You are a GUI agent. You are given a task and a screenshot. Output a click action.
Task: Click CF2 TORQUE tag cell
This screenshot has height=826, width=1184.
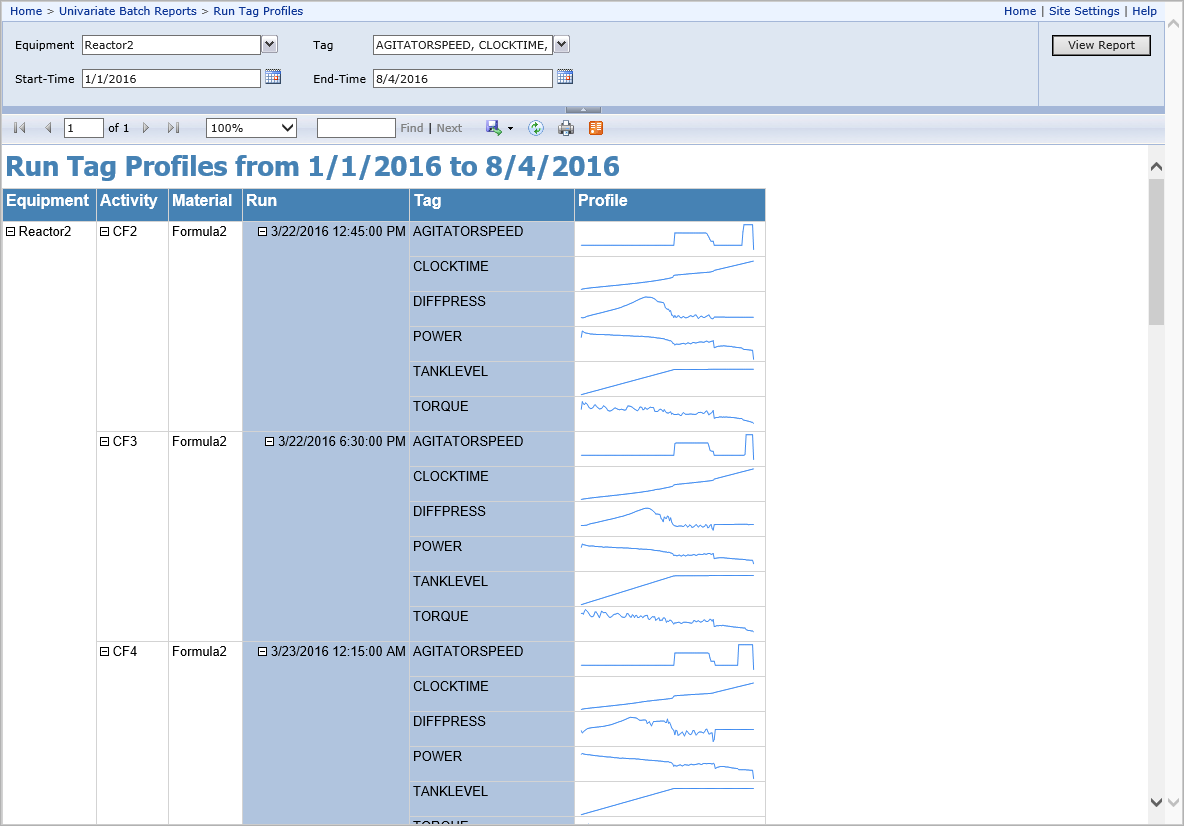[x=492, y=414]
